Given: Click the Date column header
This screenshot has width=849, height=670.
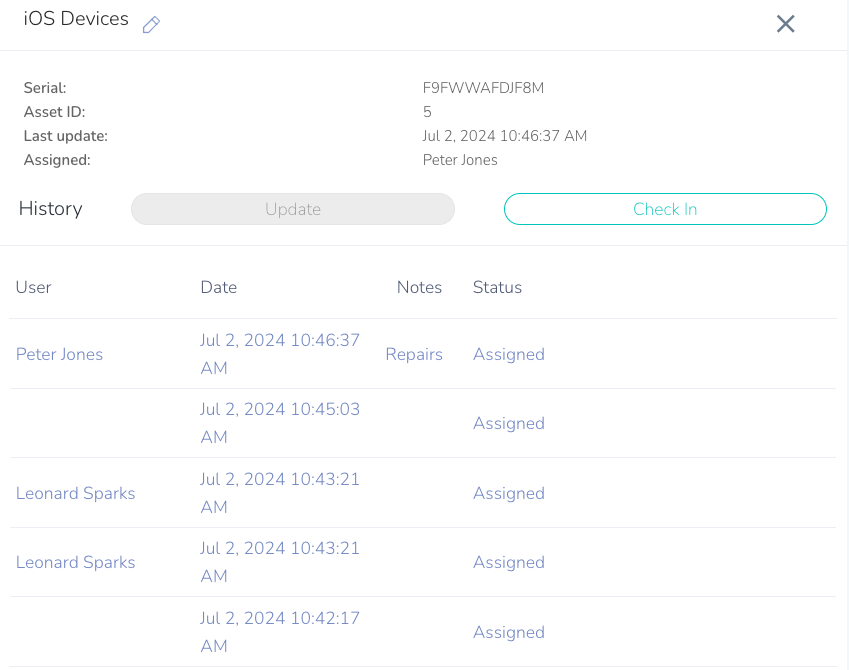Looking at the screenshot, I should [218, 287].
